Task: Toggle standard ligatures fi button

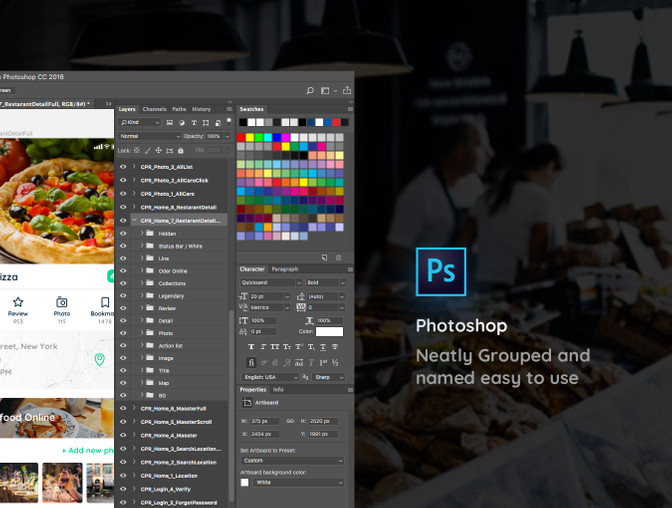Action: [x=251, y=363]
